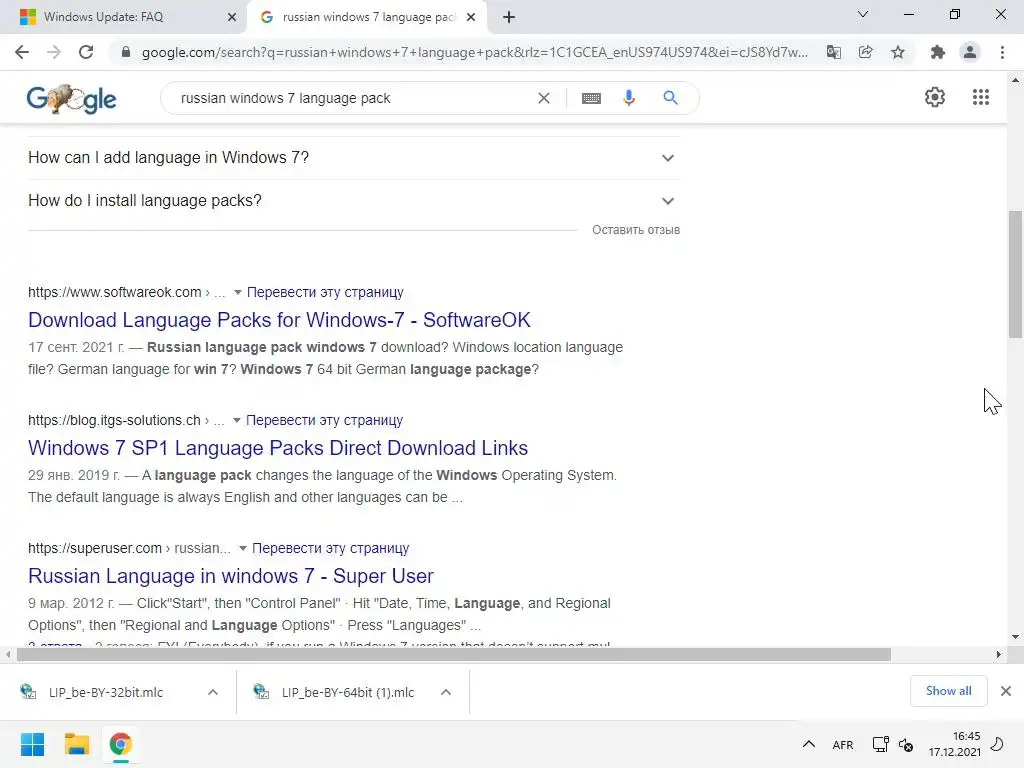Show hidden system tray icons

(x=808, y=744)
